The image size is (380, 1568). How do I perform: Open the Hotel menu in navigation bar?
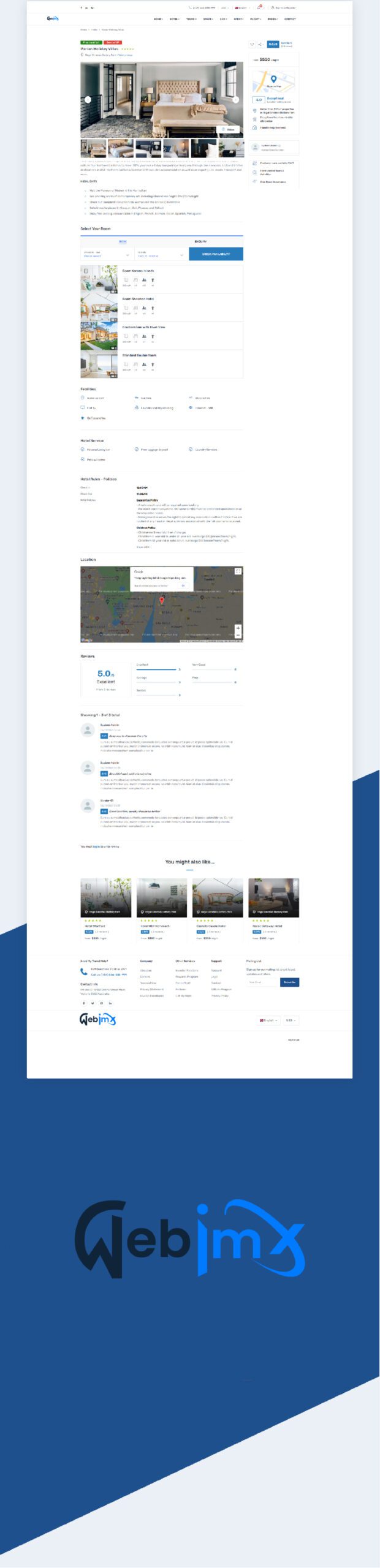(174, 19)
